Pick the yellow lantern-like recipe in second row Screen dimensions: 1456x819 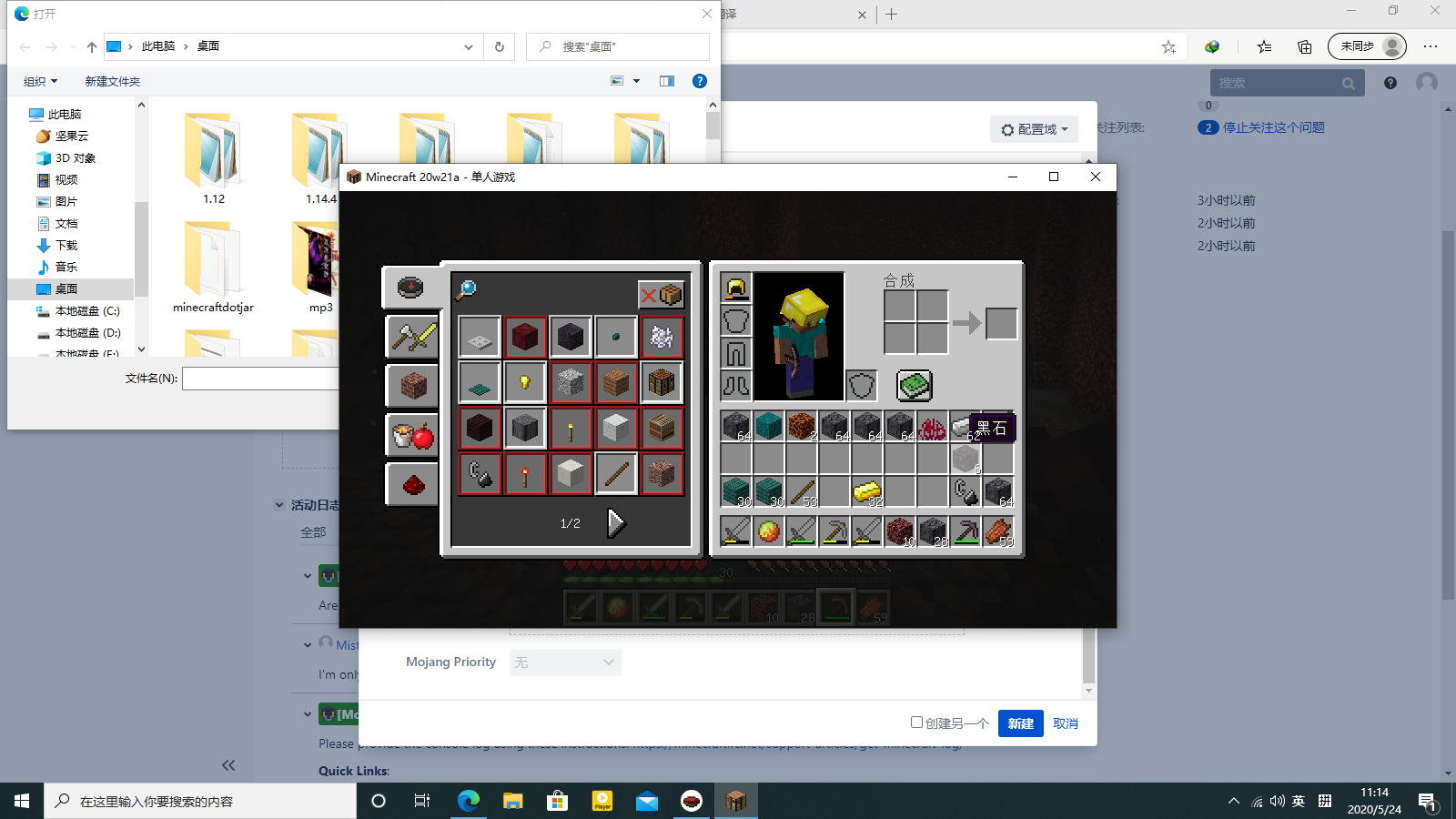coord(525,382)
